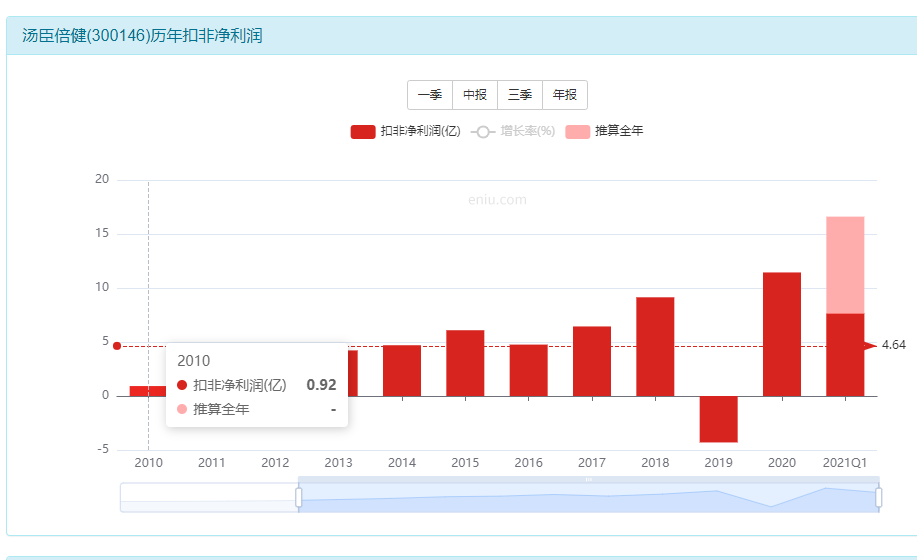
Task: Switch to the 中报 tab
Action: (475, 95)
